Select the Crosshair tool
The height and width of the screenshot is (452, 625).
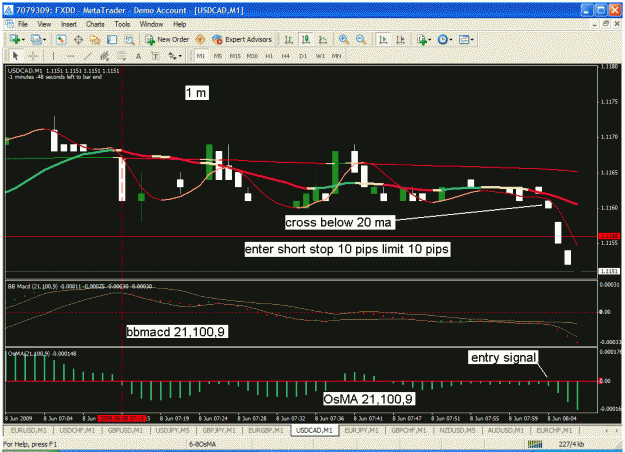(x=33, y=56)
